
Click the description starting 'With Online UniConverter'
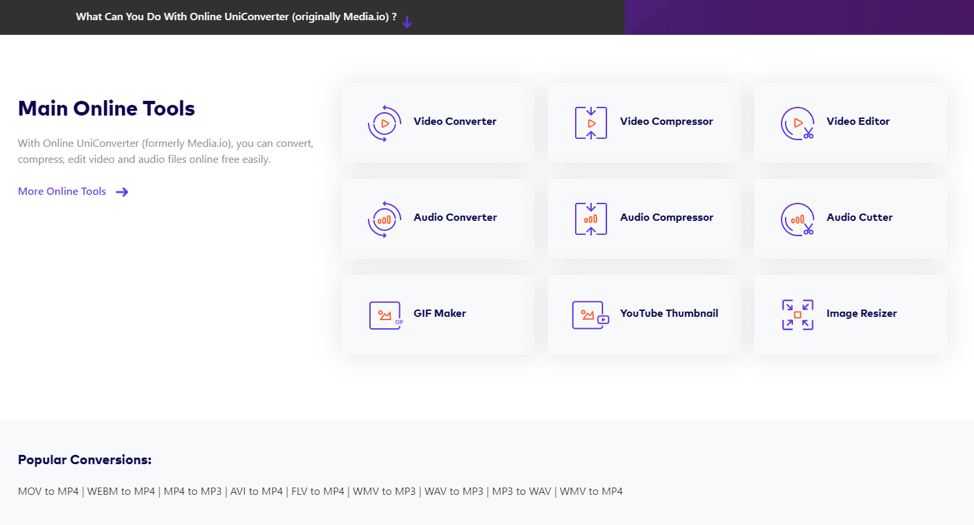(165, 151)
